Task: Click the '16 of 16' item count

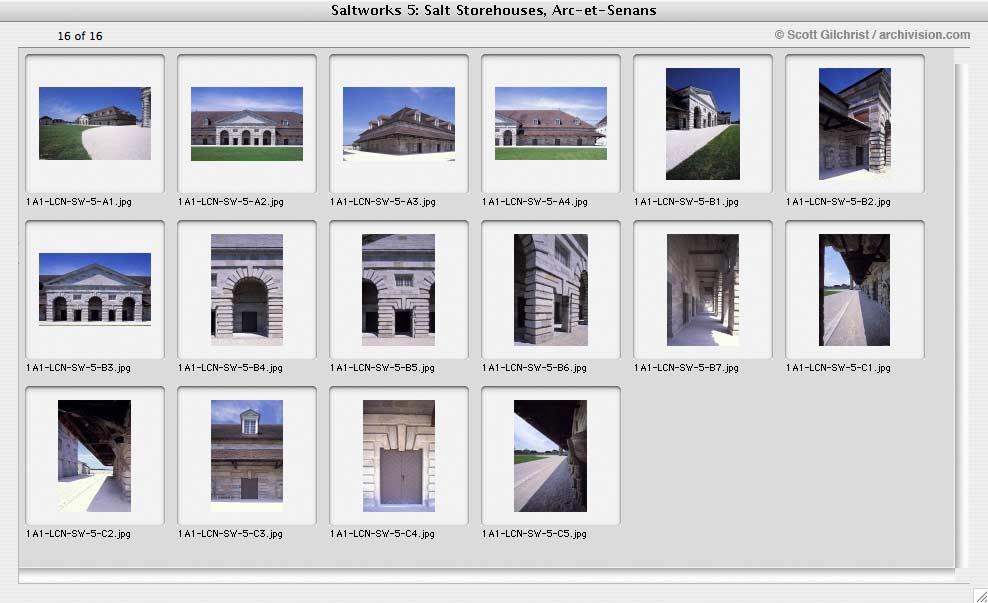Action: (x=80, y=36)
